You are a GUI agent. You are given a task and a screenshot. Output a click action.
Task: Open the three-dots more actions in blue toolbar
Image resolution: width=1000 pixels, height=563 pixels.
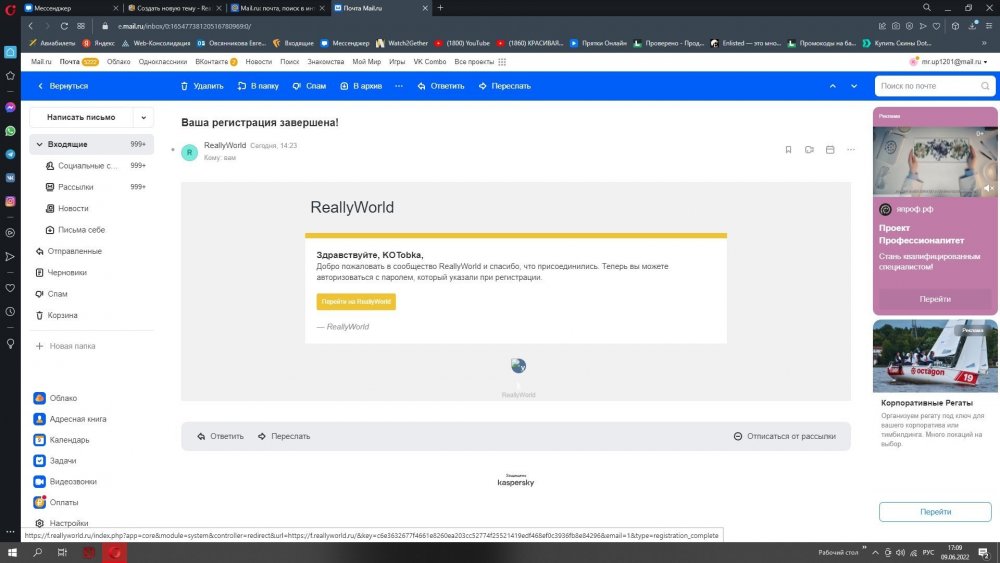(399, 86)
